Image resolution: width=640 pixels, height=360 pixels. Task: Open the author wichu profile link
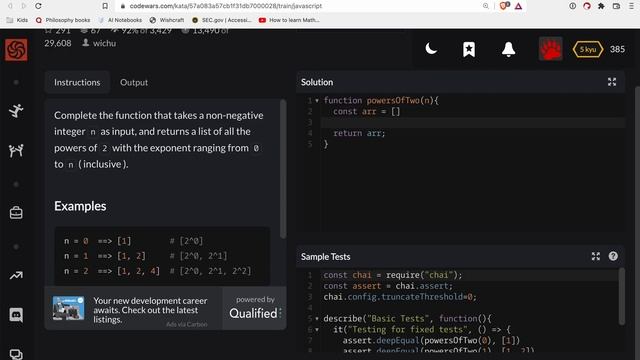point(99,43)
